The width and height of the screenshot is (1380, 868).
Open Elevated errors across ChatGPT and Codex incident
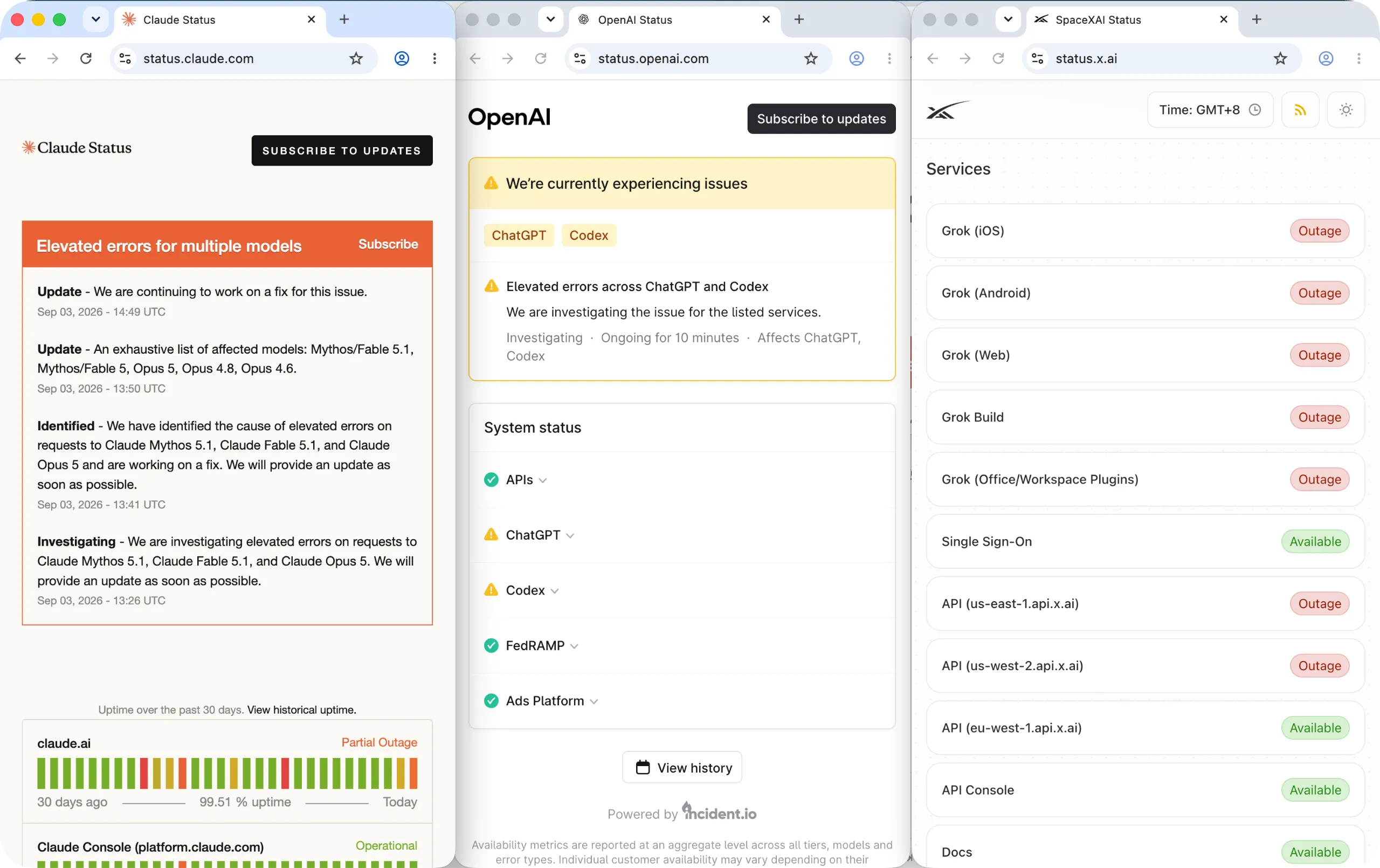637,286
